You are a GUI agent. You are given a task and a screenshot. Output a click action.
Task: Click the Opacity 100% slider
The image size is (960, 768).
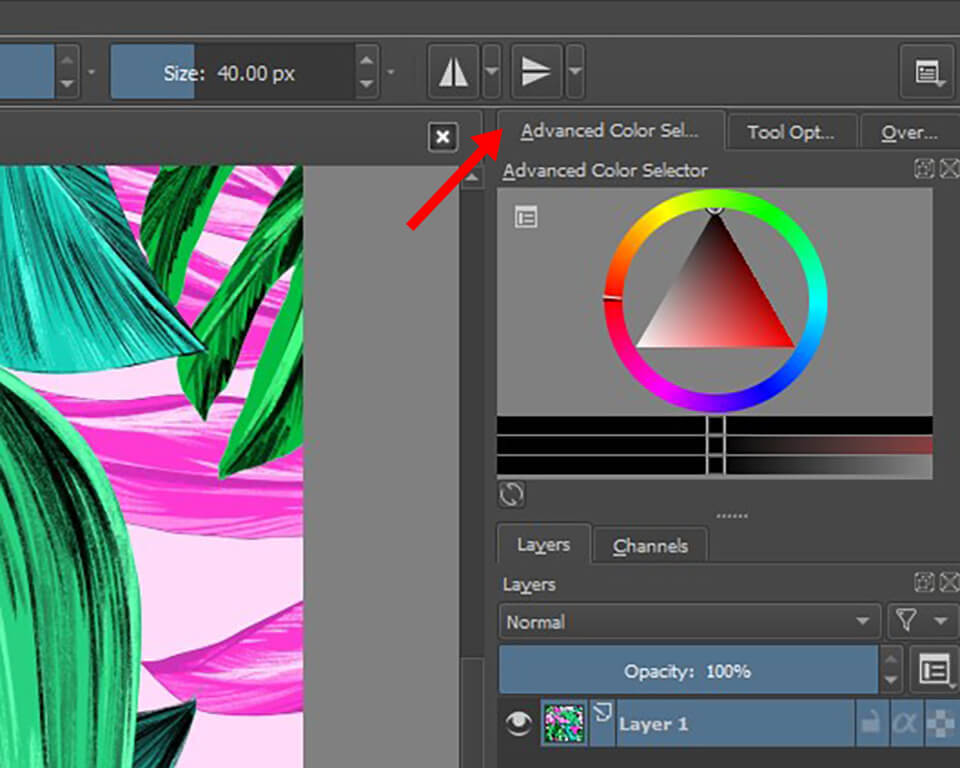[690, 670]
